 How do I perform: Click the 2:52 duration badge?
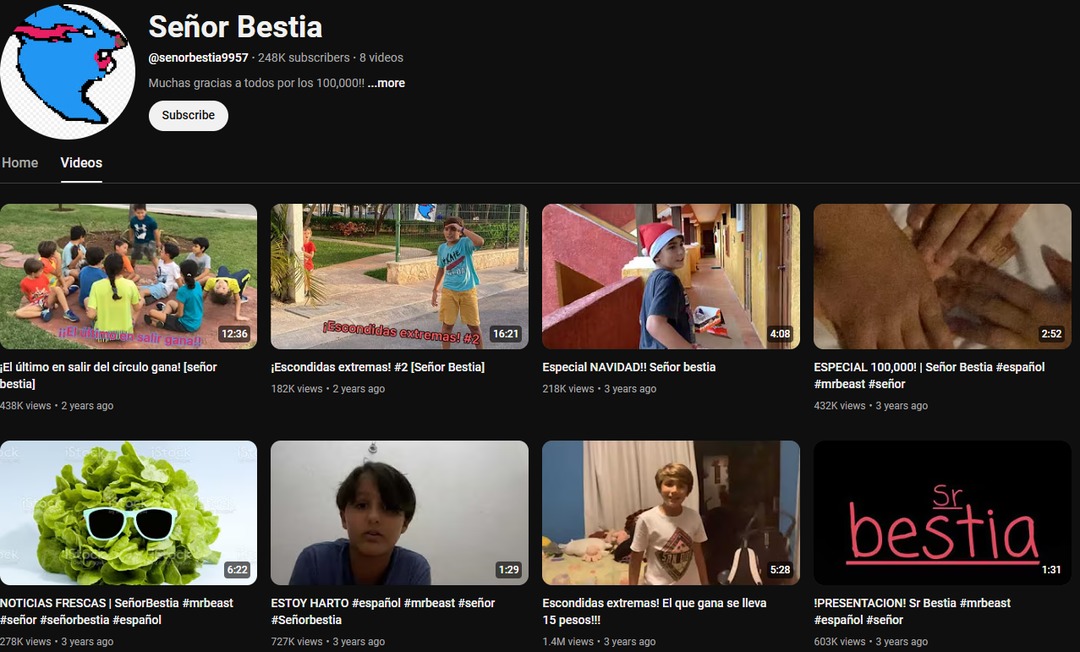coord(1051,334)
